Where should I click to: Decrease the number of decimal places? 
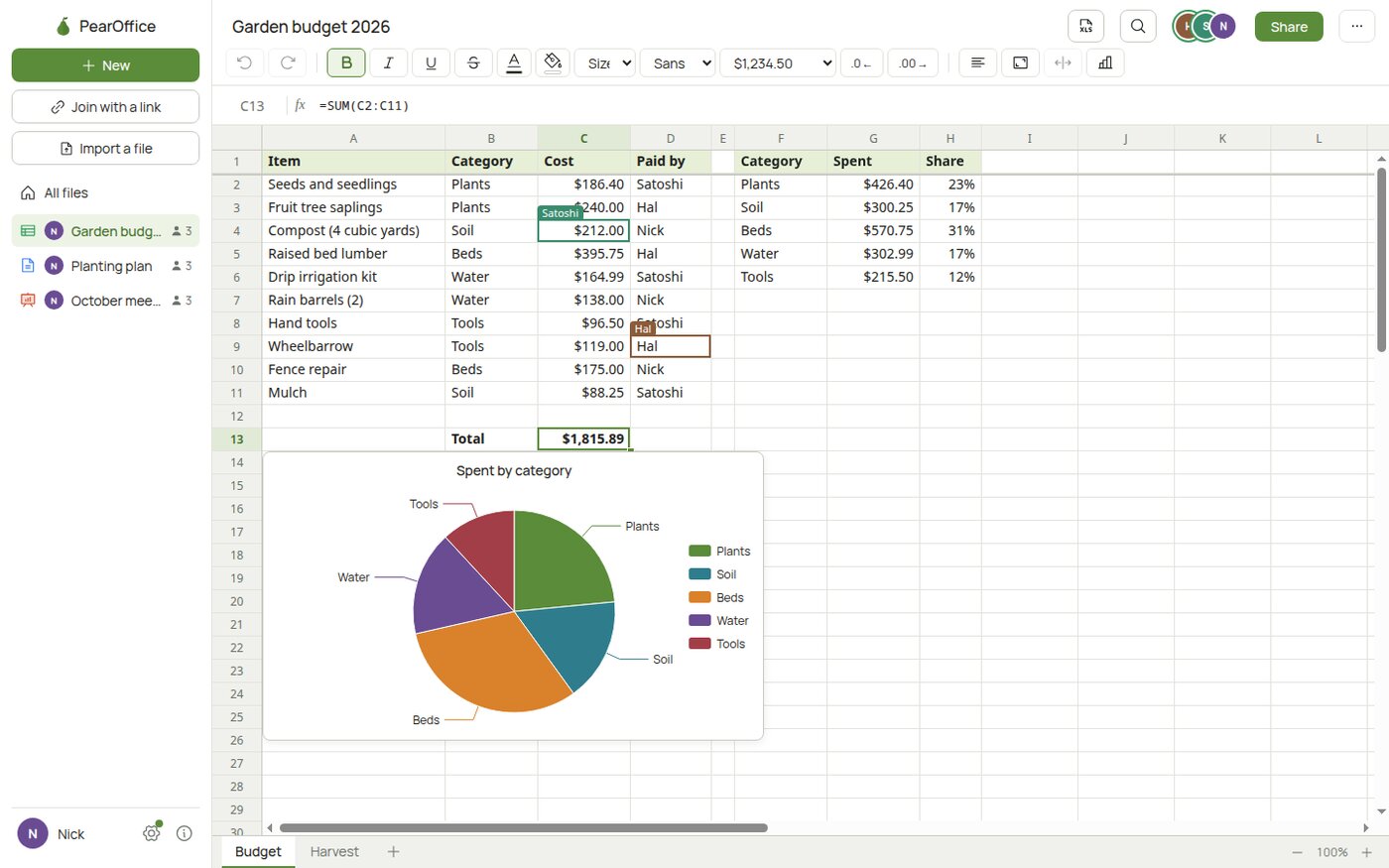coord(861,62)
